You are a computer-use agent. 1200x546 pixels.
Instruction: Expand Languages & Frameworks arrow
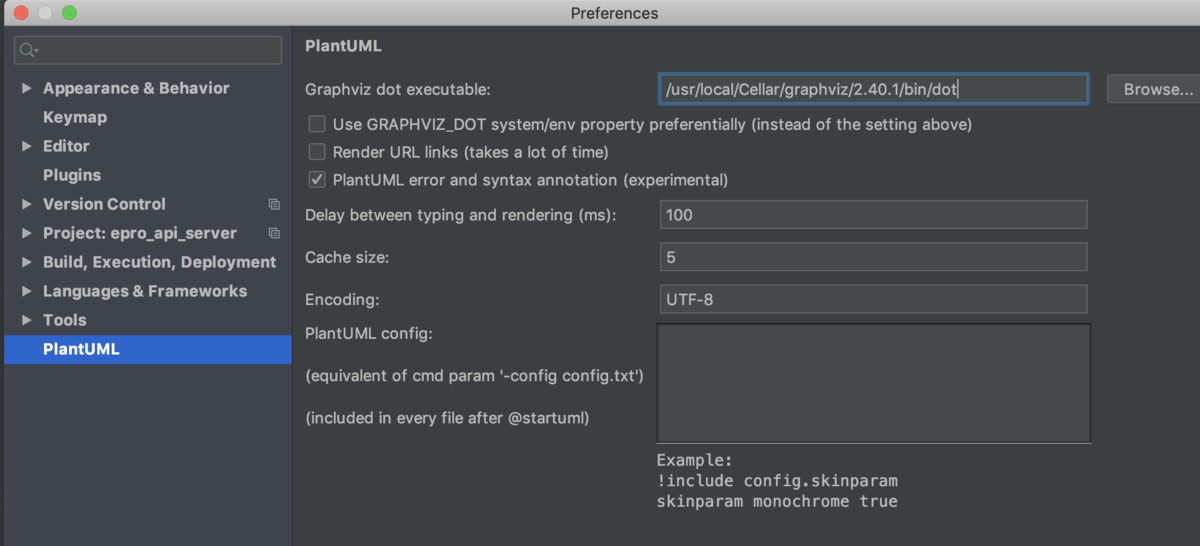click(x=27, y=291)
